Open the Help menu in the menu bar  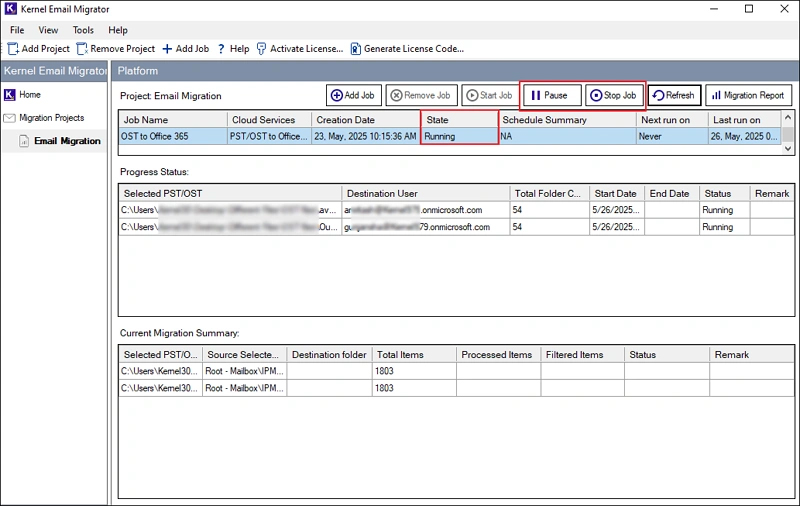point(118,30)
